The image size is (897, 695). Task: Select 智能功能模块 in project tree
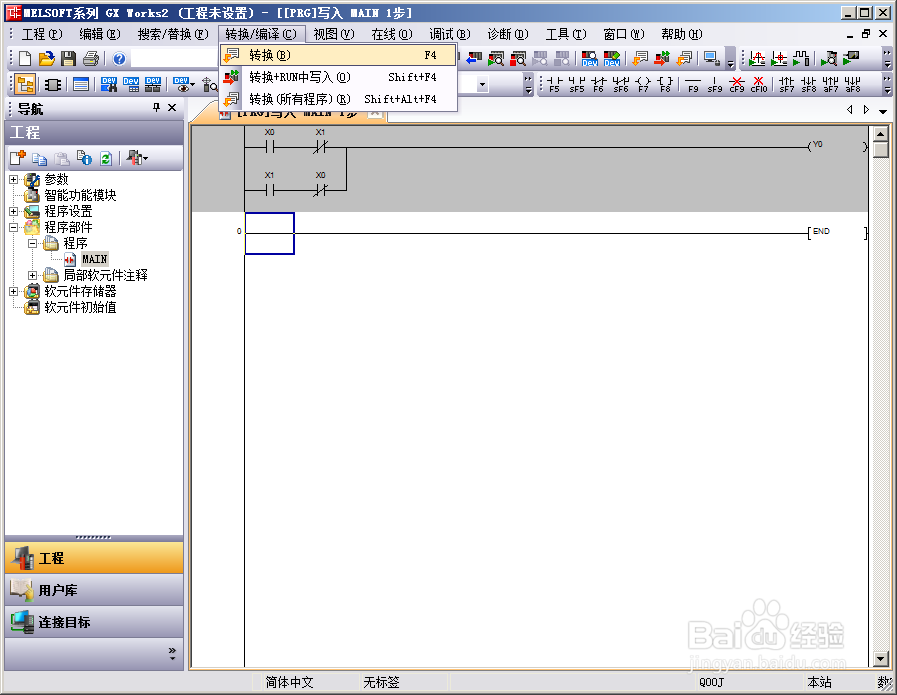pyautogui.click(x=80, y=195)
